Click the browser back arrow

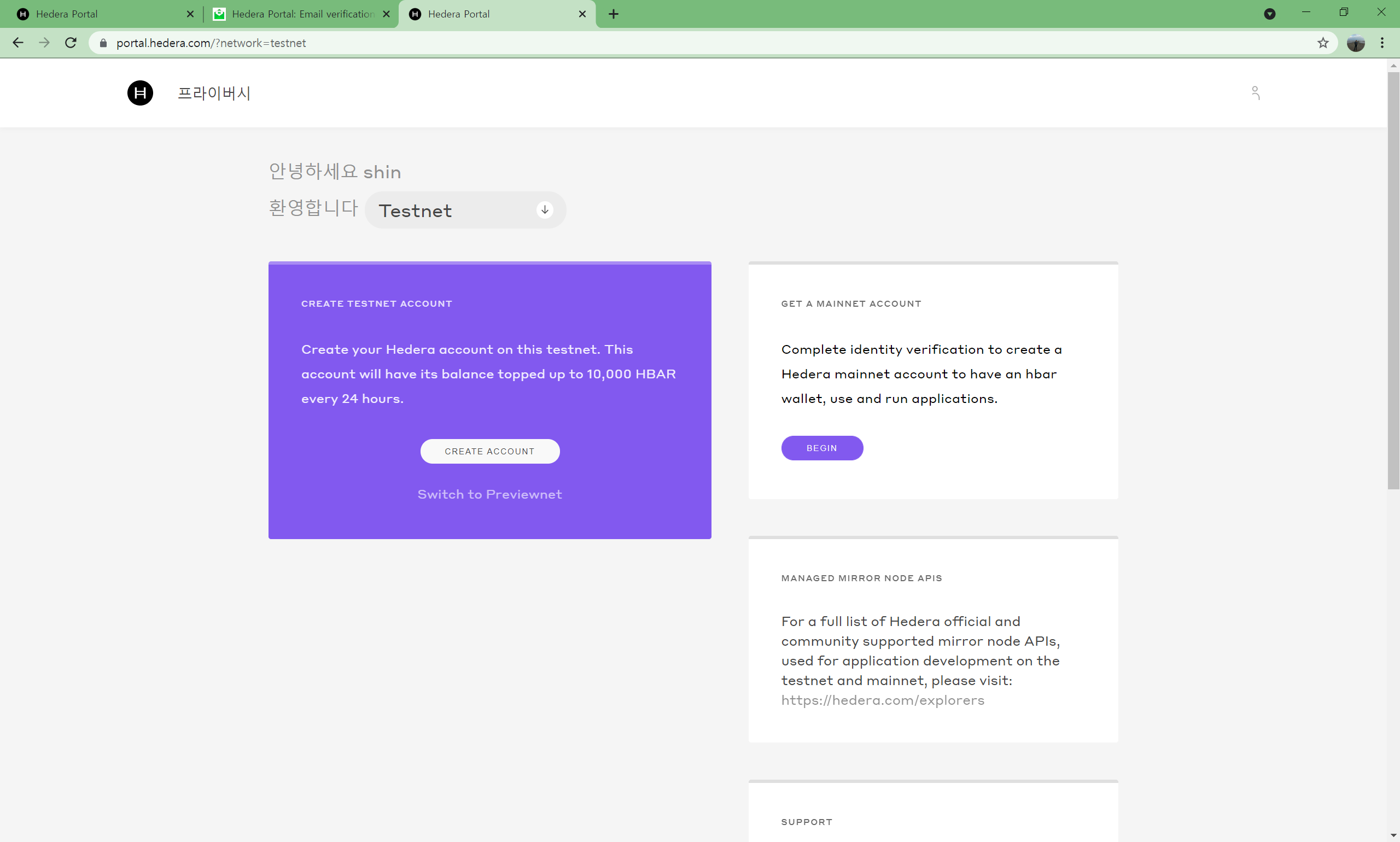pos(18,43)
